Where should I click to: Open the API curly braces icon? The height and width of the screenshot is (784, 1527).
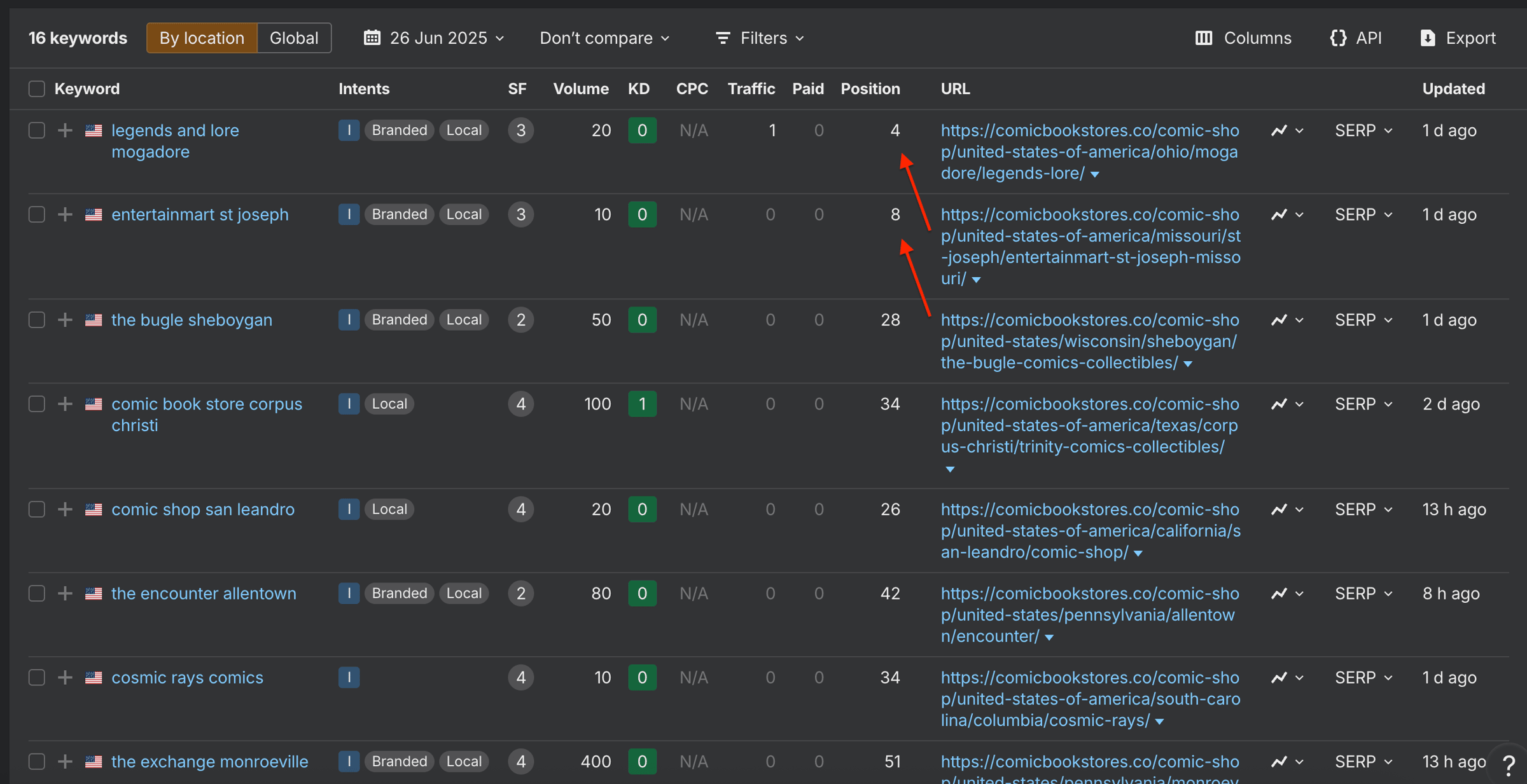[1338, 38]
